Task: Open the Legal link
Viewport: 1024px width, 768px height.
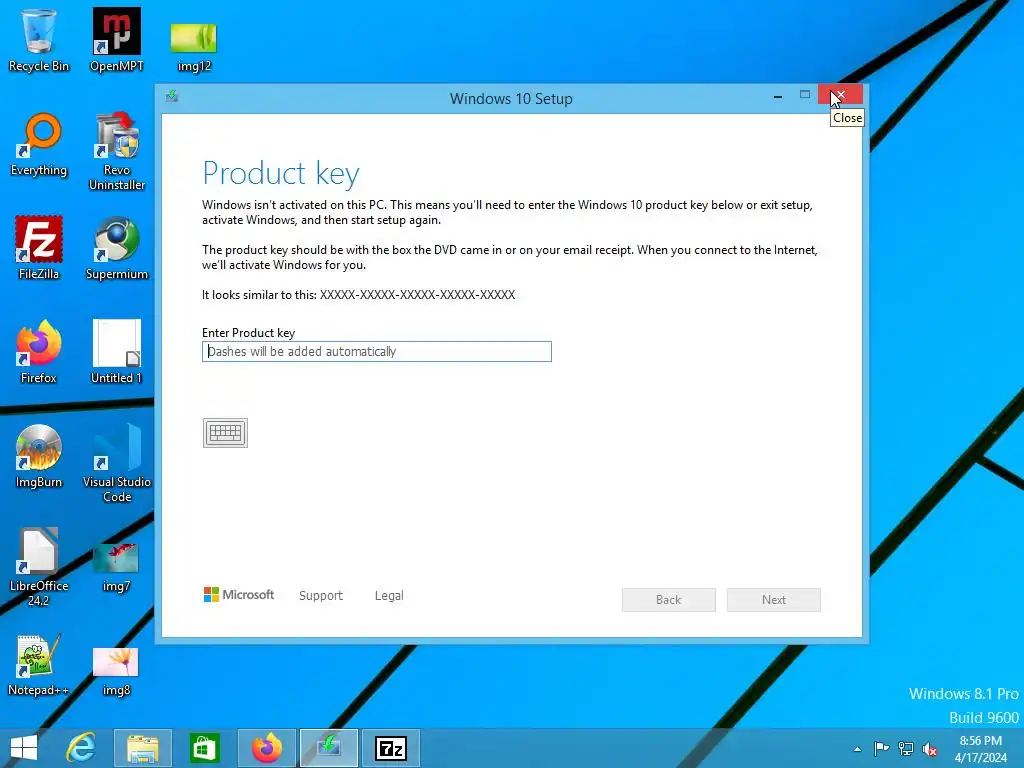Action: [389, 596]
